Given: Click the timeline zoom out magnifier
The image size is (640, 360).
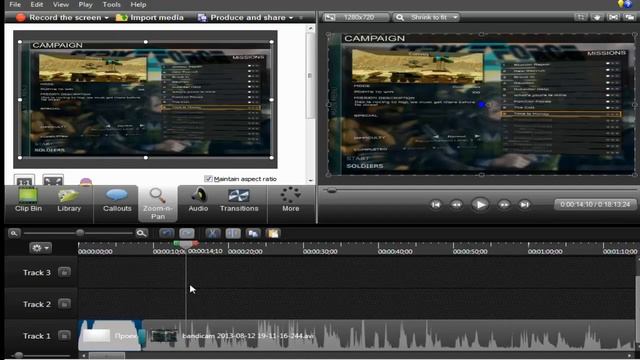Looking at the screenshot, I should tap(14, 233).
